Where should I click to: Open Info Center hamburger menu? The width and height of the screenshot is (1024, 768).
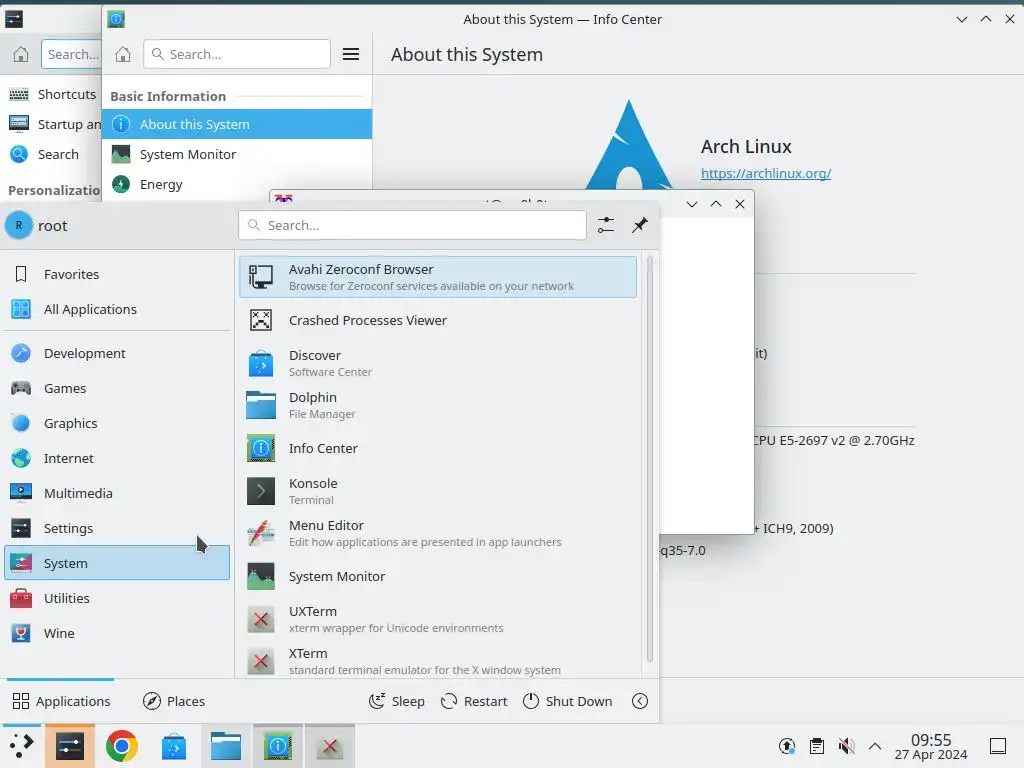(351, 54)
